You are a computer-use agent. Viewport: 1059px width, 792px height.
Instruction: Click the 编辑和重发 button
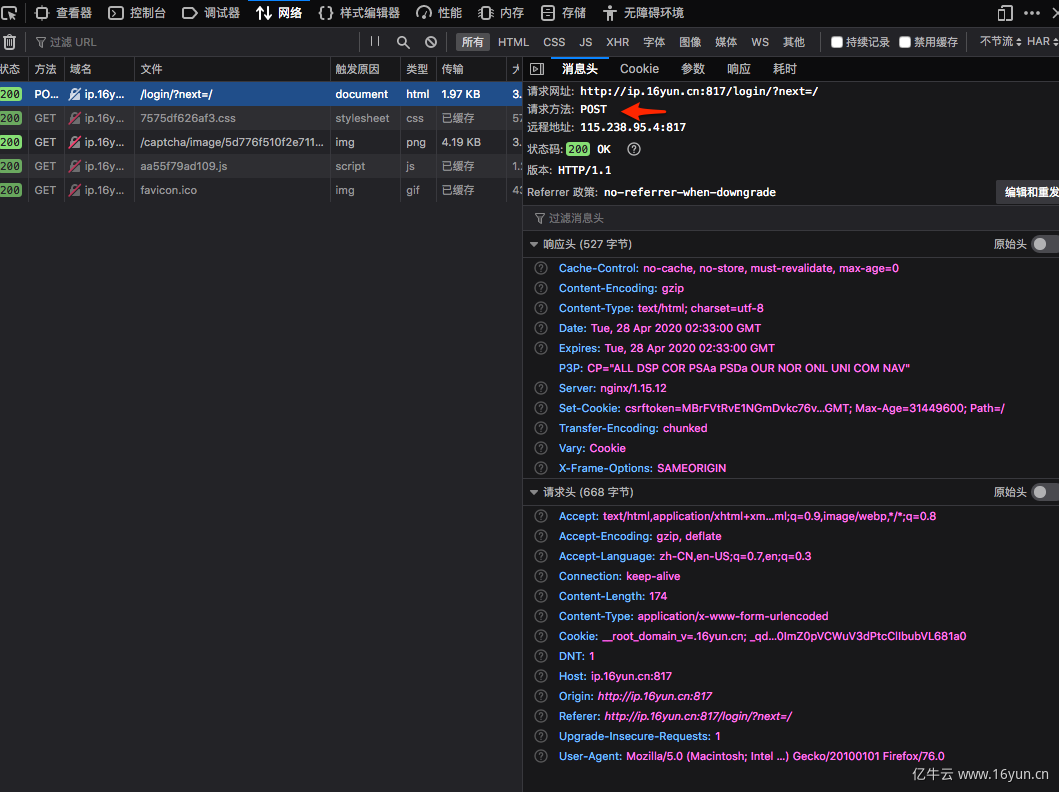tap(1030, 192)
